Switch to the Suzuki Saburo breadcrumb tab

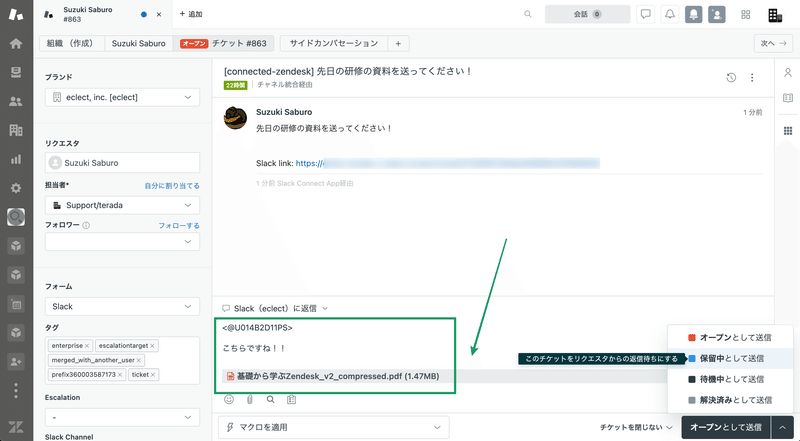coord(139,43)
